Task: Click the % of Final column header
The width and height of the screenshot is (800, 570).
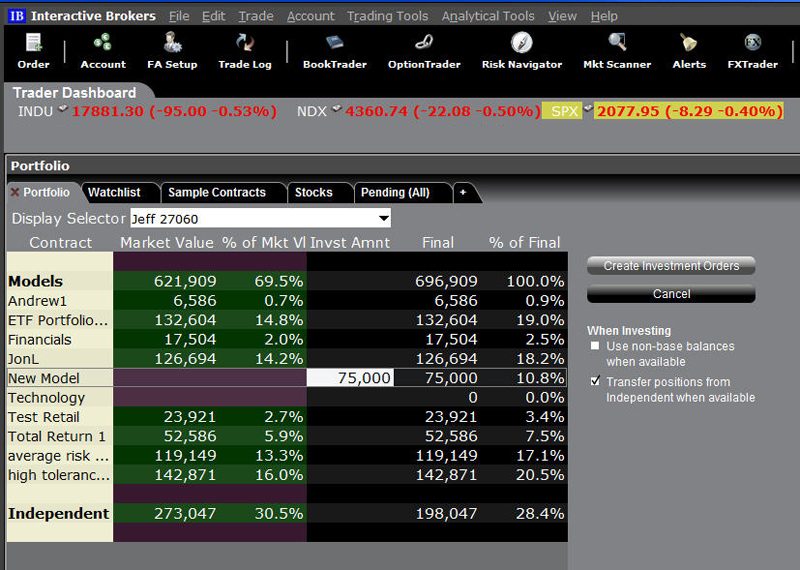Action: [524, 242]
